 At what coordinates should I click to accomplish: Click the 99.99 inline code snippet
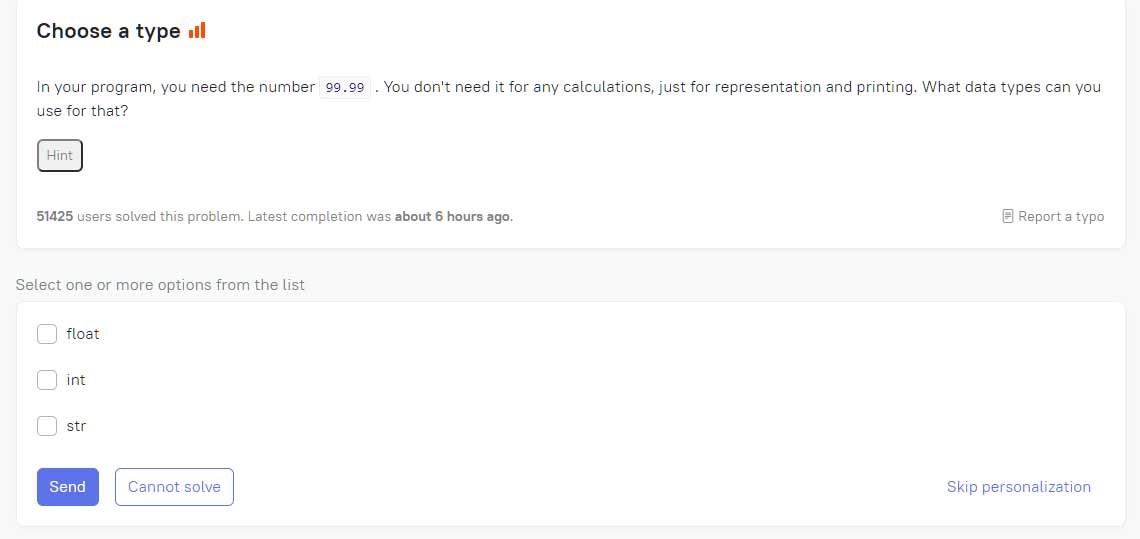point(345,87)
